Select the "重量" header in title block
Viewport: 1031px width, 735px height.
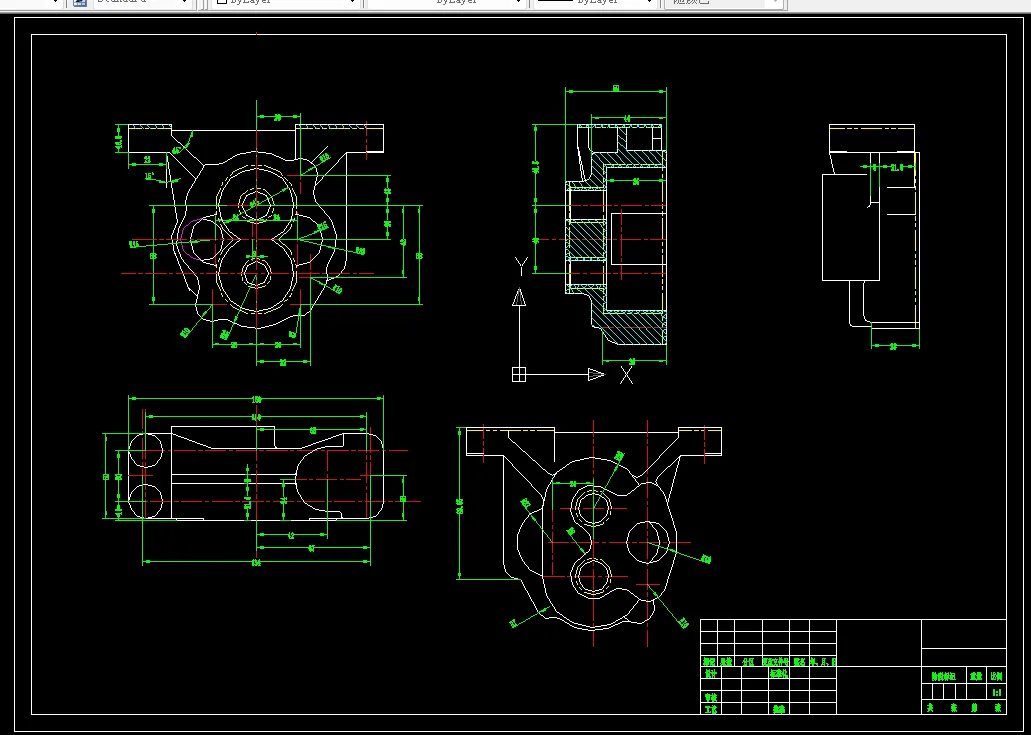tap(976, 675)
